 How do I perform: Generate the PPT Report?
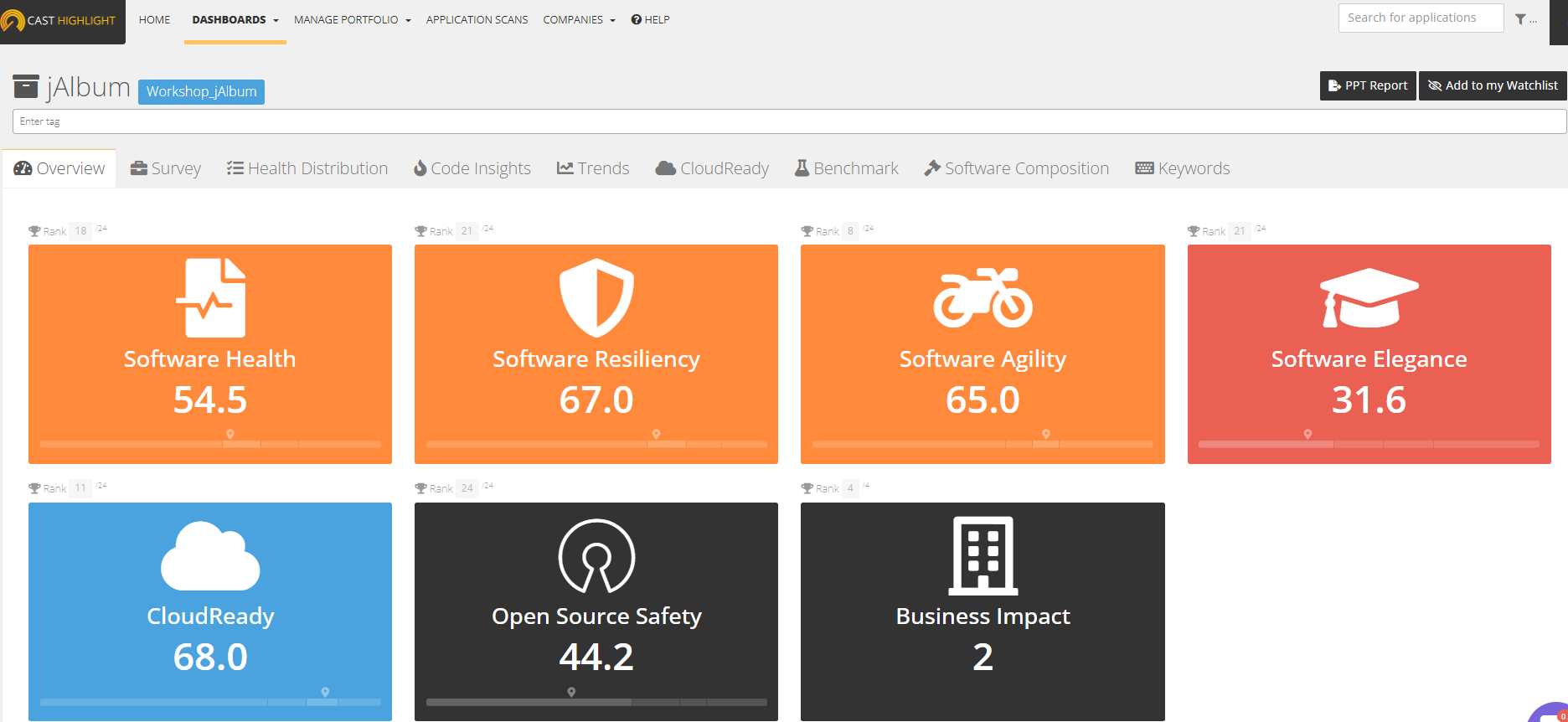1368,85
